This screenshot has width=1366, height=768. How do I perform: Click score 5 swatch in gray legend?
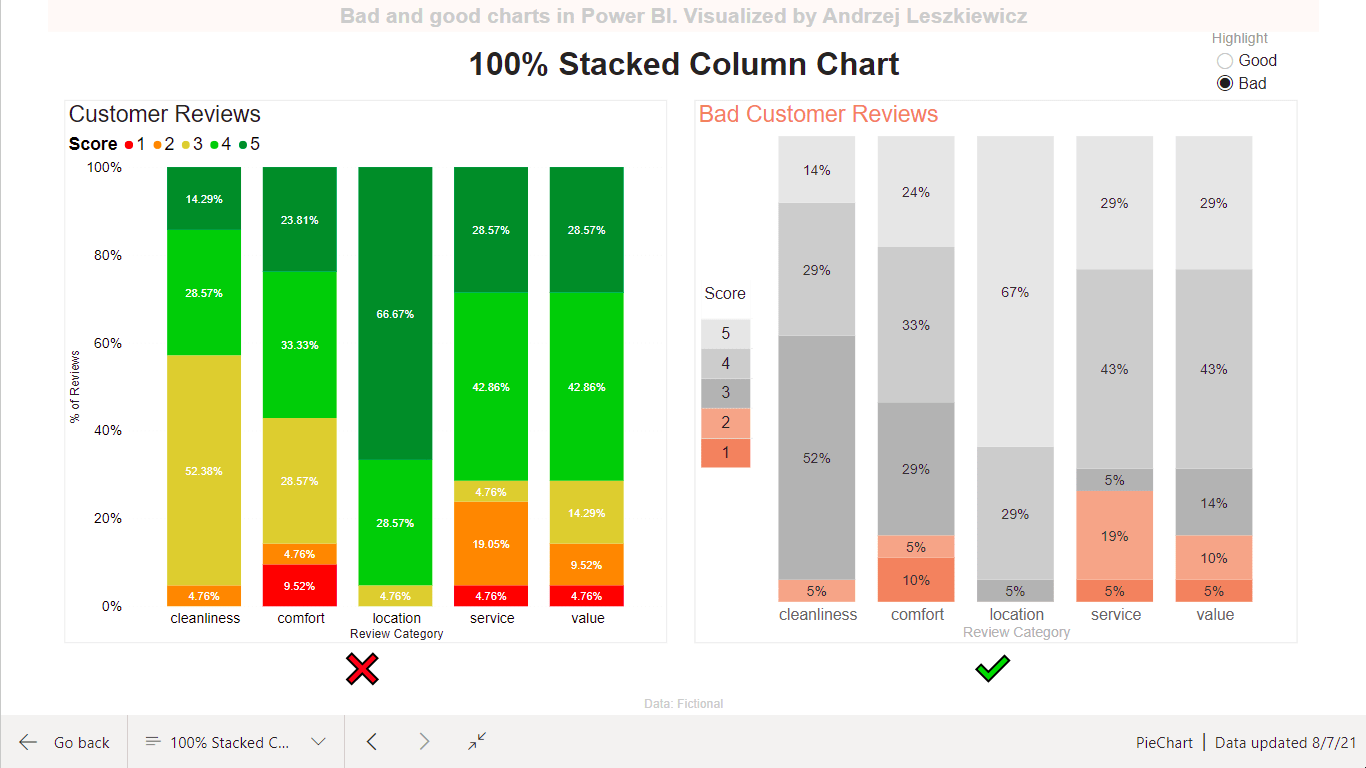pyautogui.click(x=726, y=334)
